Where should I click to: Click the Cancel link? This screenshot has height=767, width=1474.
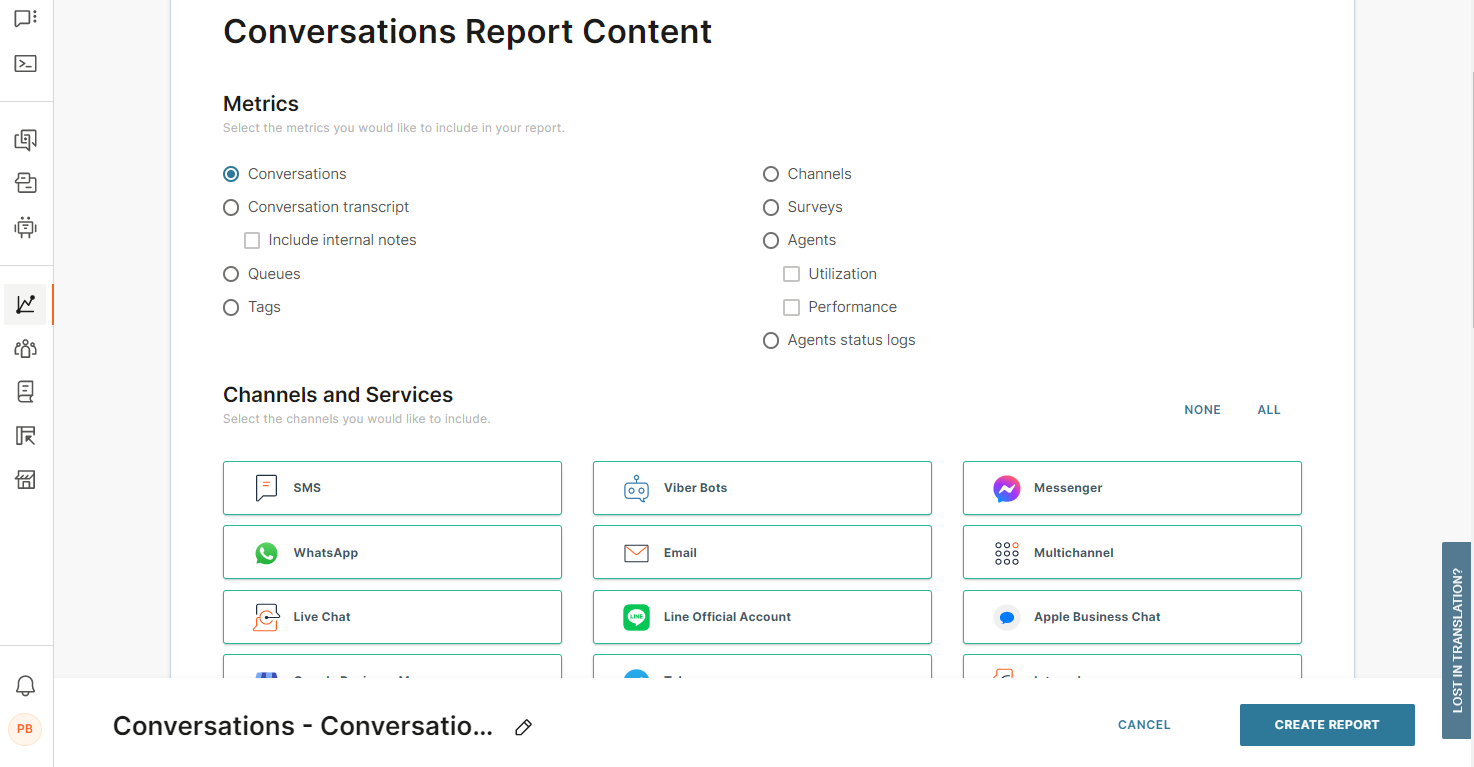1144,725
